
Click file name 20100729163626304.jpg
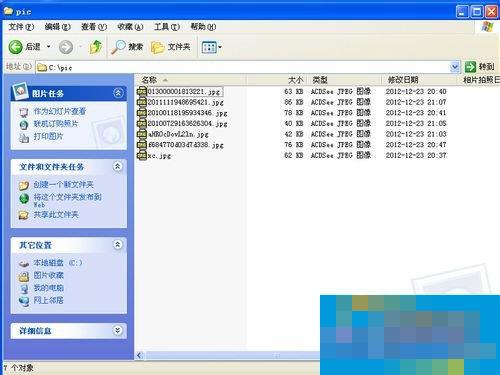pyautogui.click(x=187, y=123)
